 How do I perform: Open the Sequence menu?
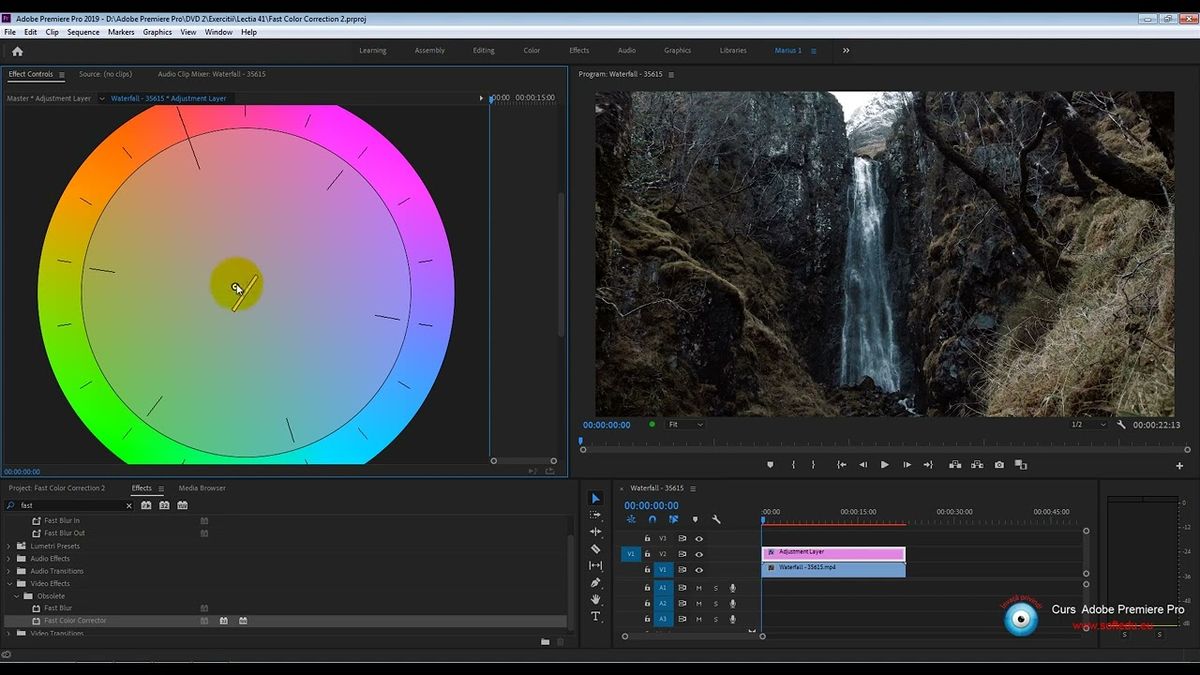pos(83,32)
